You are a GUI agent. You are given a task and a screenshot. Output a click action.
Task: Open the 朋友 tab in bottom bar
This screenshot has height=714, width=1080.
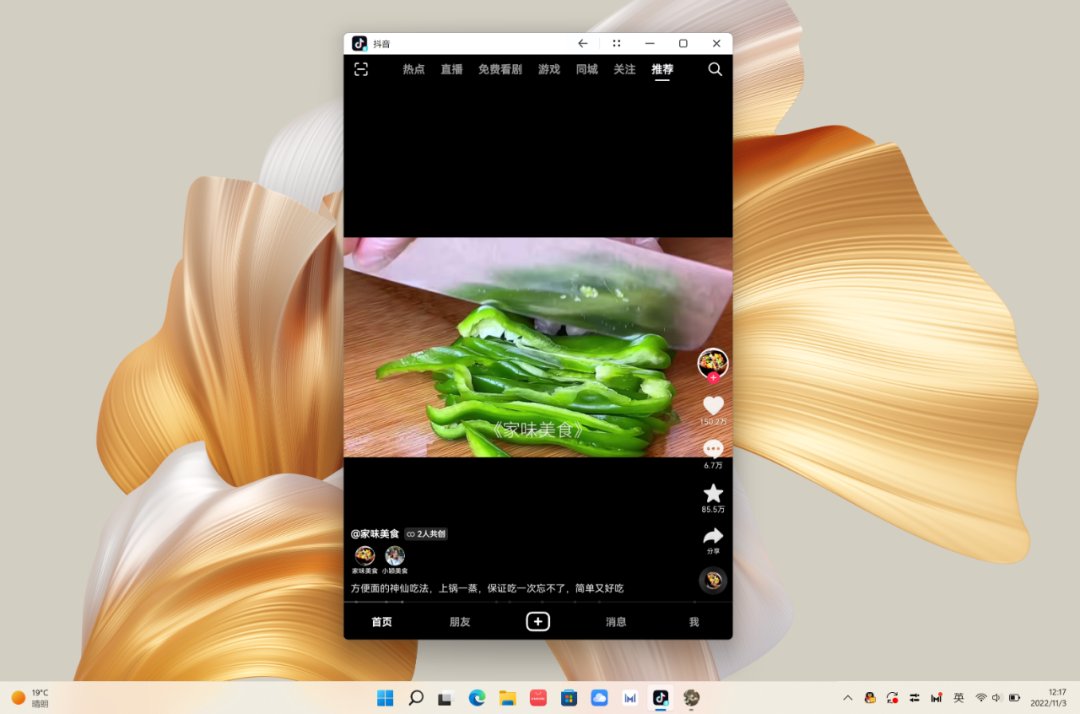(459, 622)
